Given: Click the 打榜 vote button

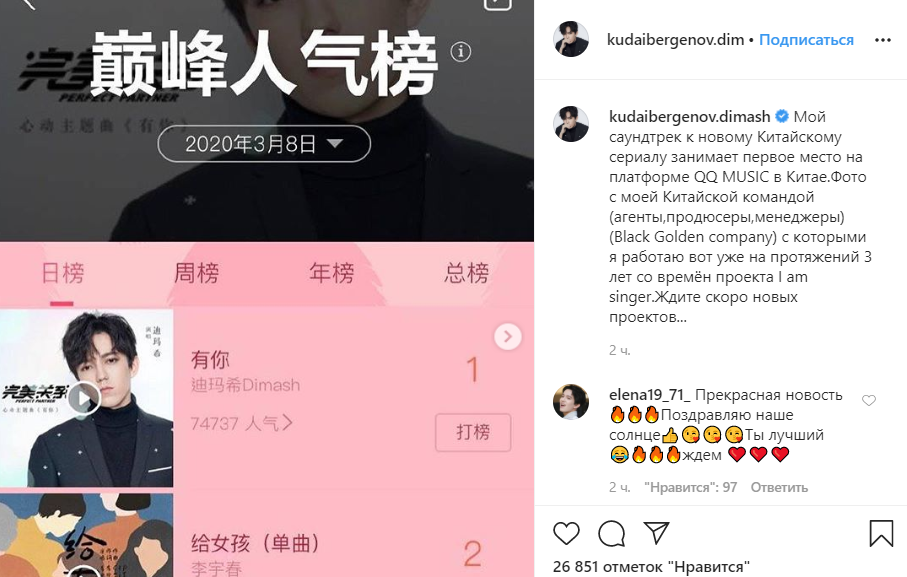Looking at the screenshot, I should click(473, 432).
